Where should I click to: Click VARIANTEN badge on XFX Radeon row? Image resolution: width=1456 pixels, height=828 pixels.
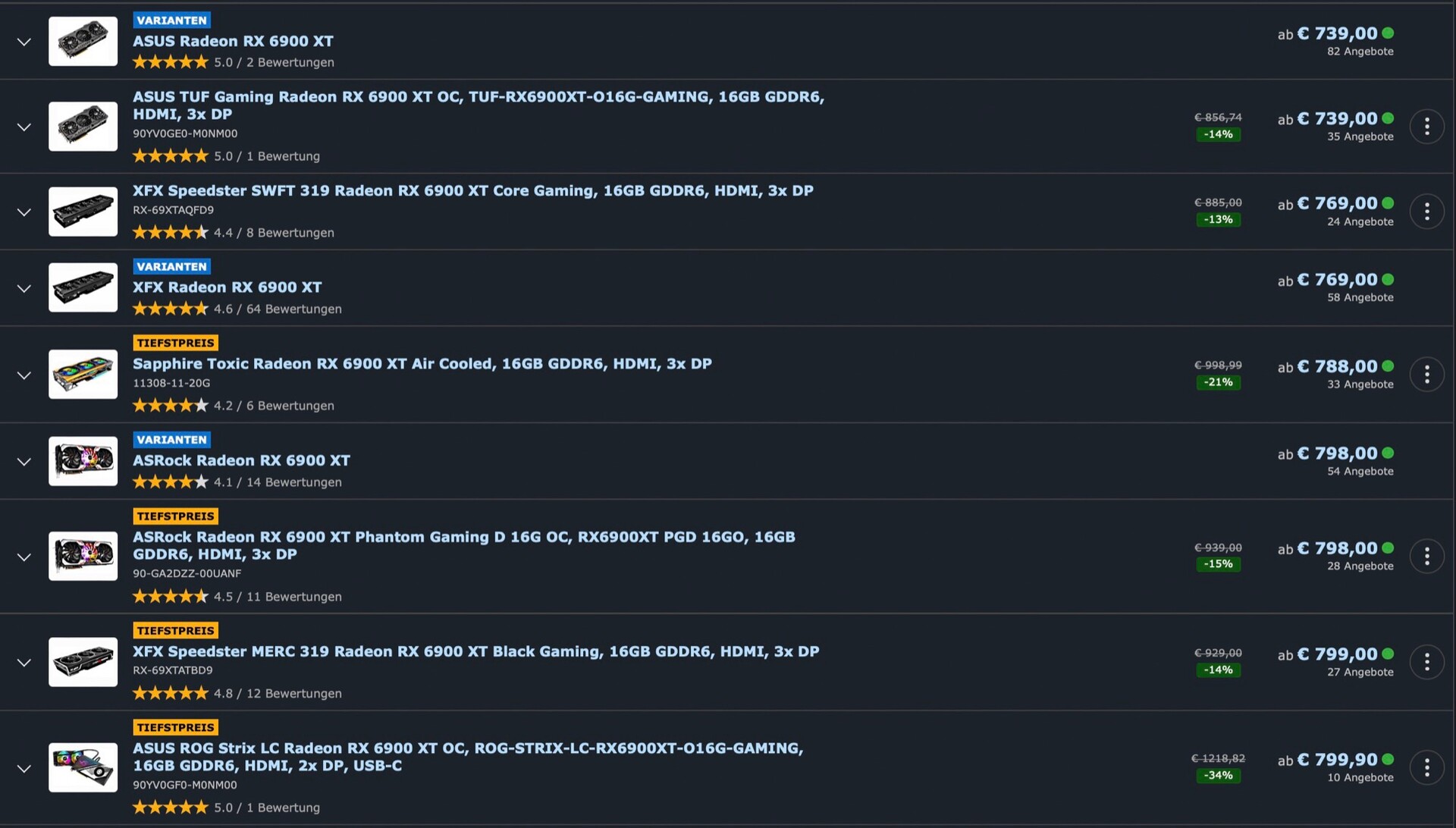pyautogui.click(x=172, y=267)
